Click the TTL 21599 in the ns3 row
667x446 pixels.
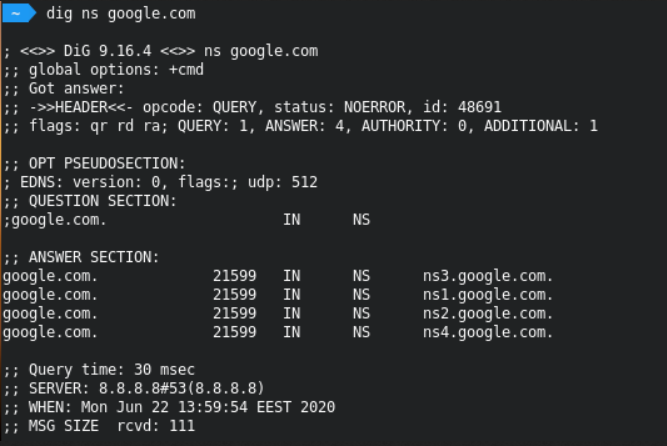click(234, 276)
